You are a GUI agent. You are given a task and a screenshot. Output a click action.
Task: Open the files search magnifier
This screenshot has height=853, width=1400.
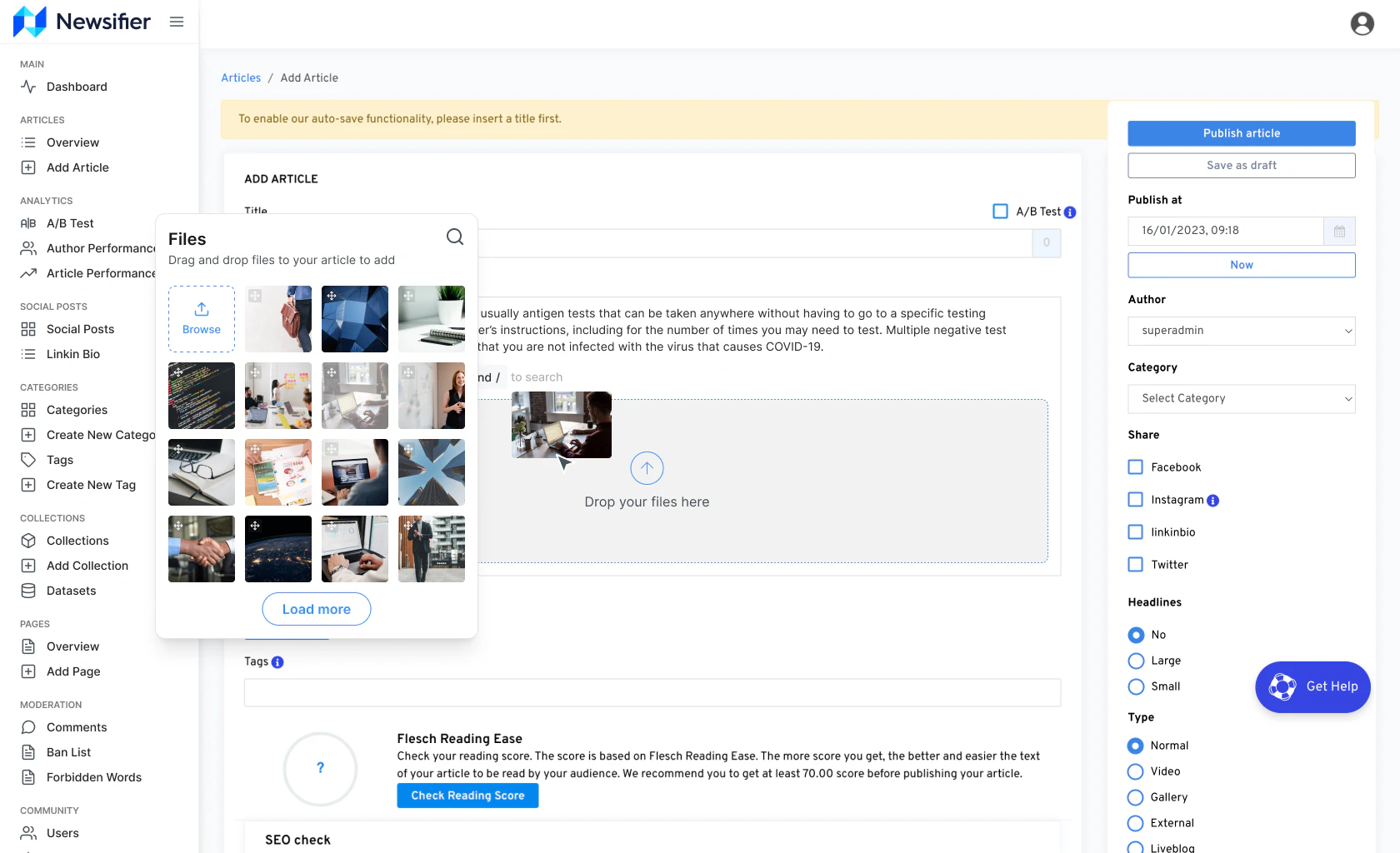(x=455, y=237)
